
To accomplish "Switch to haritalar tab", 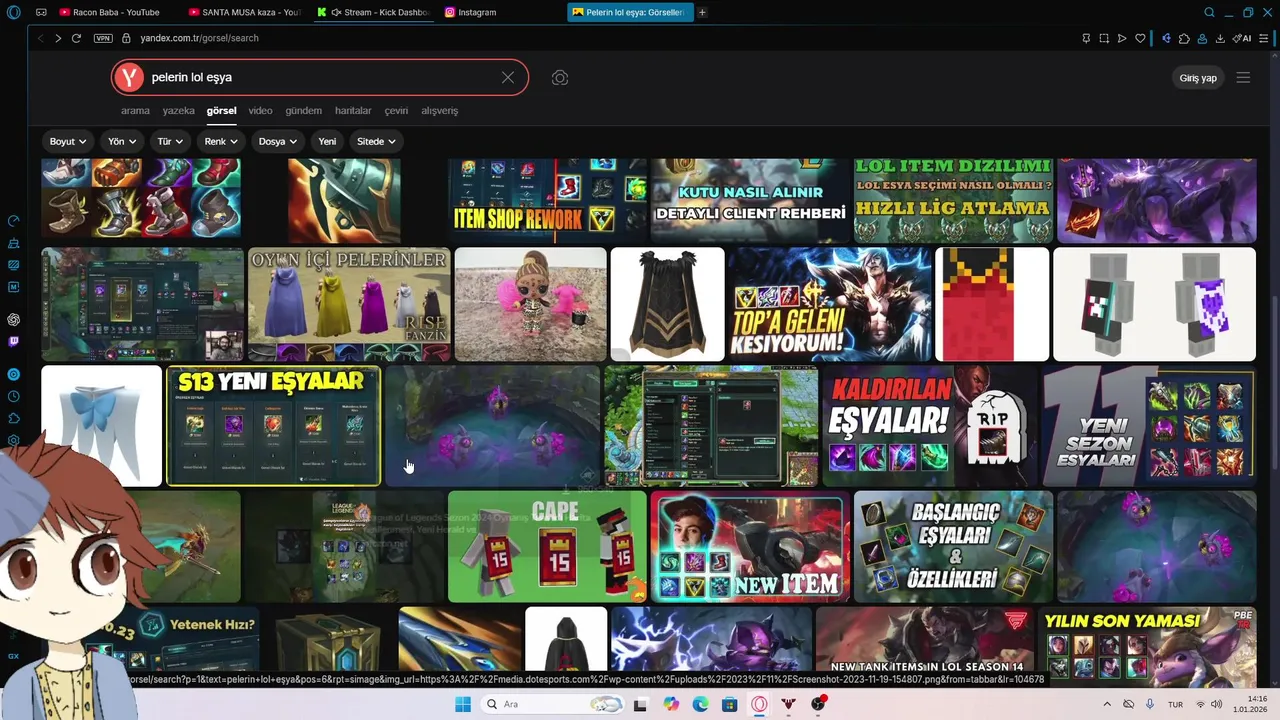I will click(353, 110).
